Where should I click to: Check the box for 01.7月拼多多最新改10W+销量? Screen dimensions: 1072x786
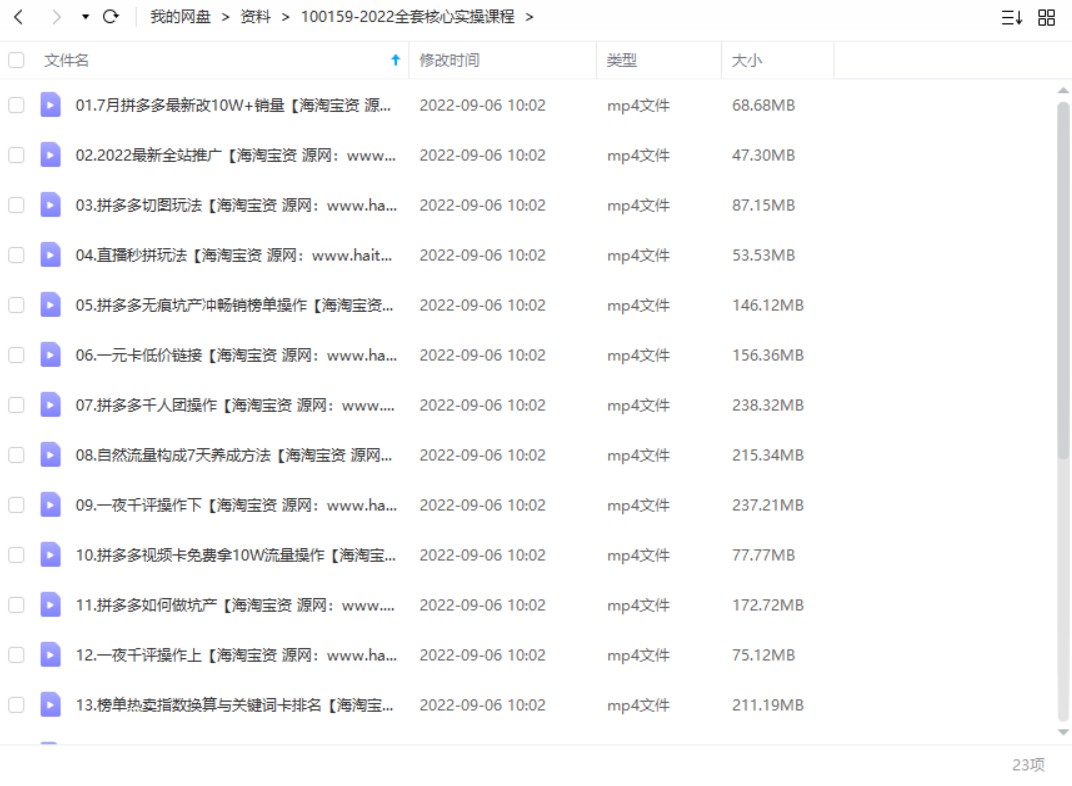coord(16,105)
